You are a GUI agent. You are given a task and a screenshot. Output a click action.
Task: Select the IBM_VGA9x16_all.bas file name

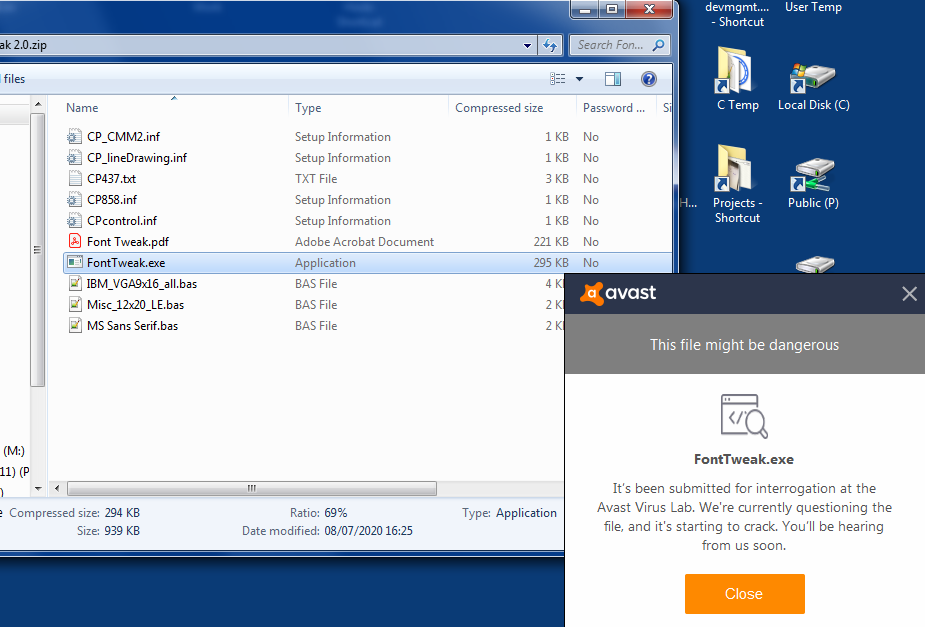click(142, 284)
